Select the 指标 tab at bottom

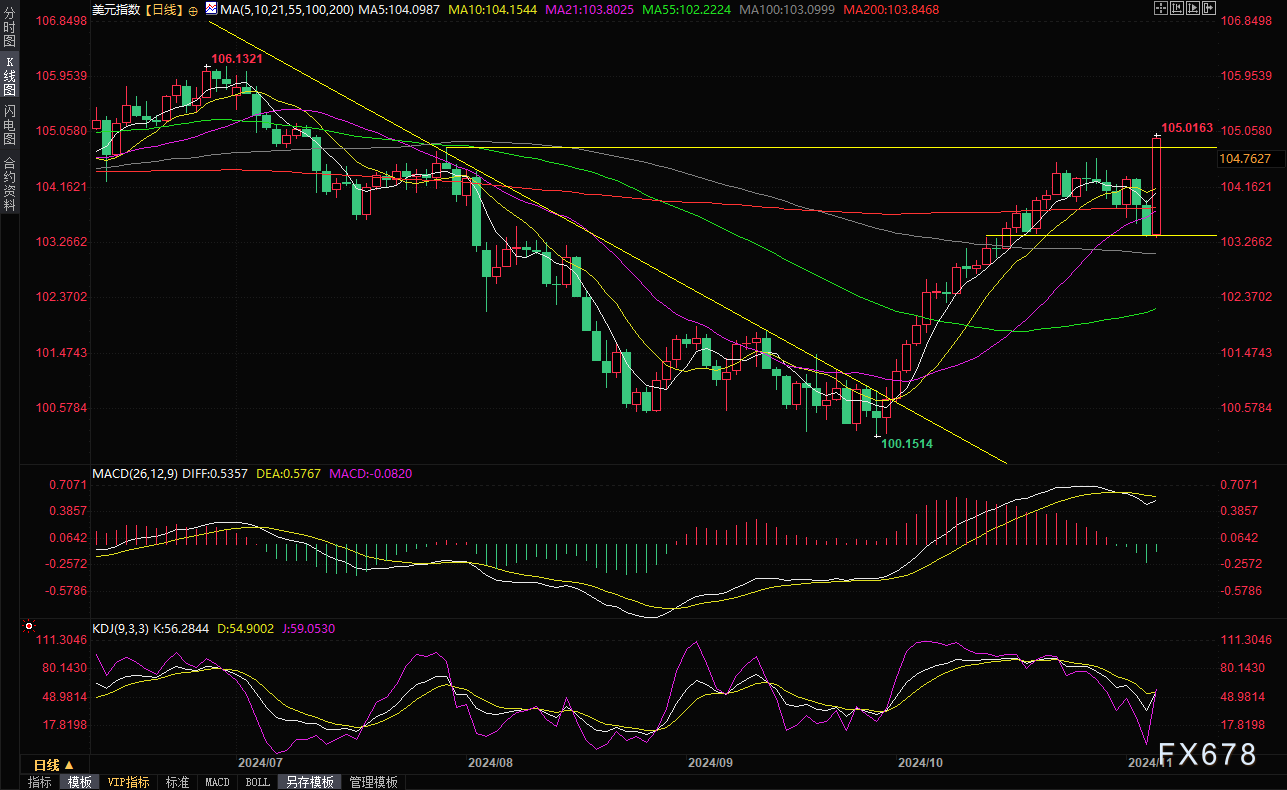(40, 782)
